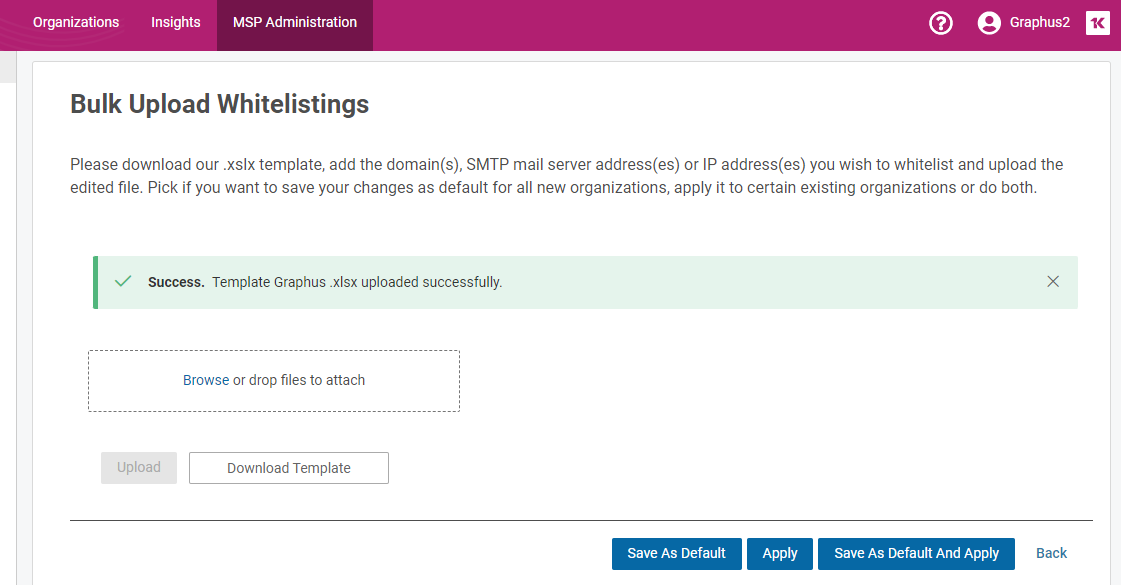The height and width of the screenshot is (585, 1121).
Task: Choose Save As Default And Apply
Action: click(916, 554)
